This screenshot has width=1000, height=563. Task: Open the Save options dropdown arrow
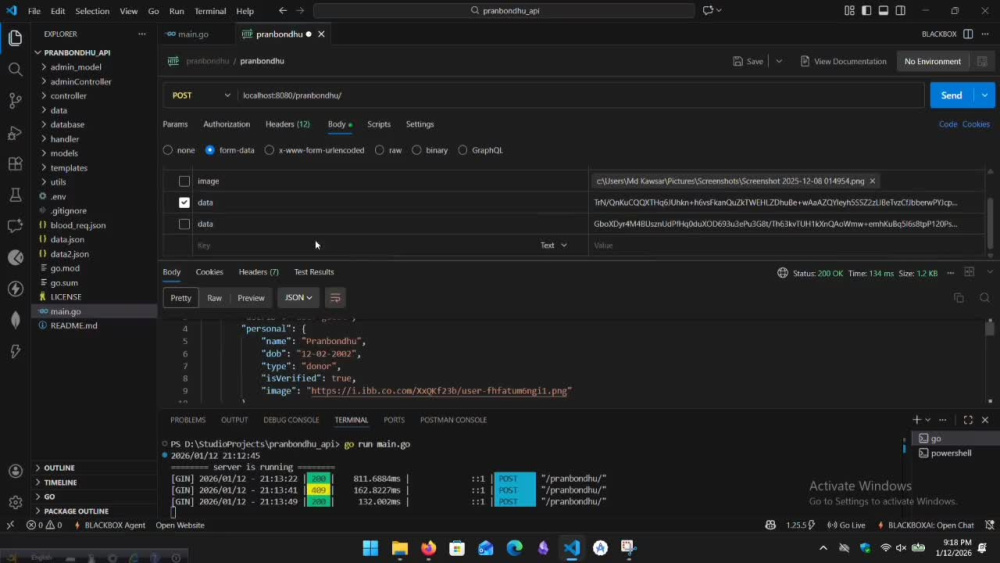[x=779, y=61]
